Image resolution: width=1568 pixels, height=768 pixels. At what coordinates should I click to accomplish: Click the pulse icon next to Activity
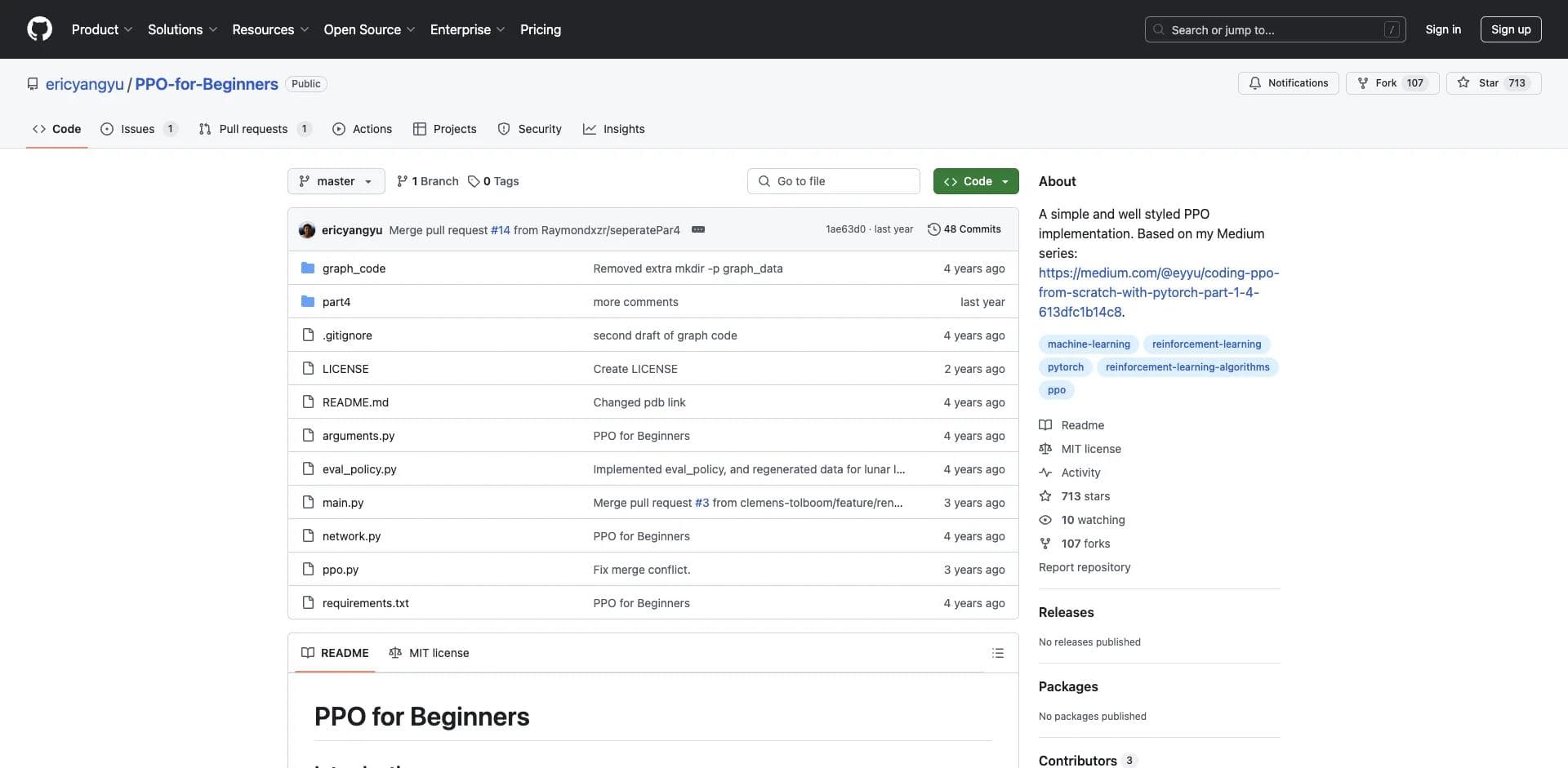point(1045,472)
